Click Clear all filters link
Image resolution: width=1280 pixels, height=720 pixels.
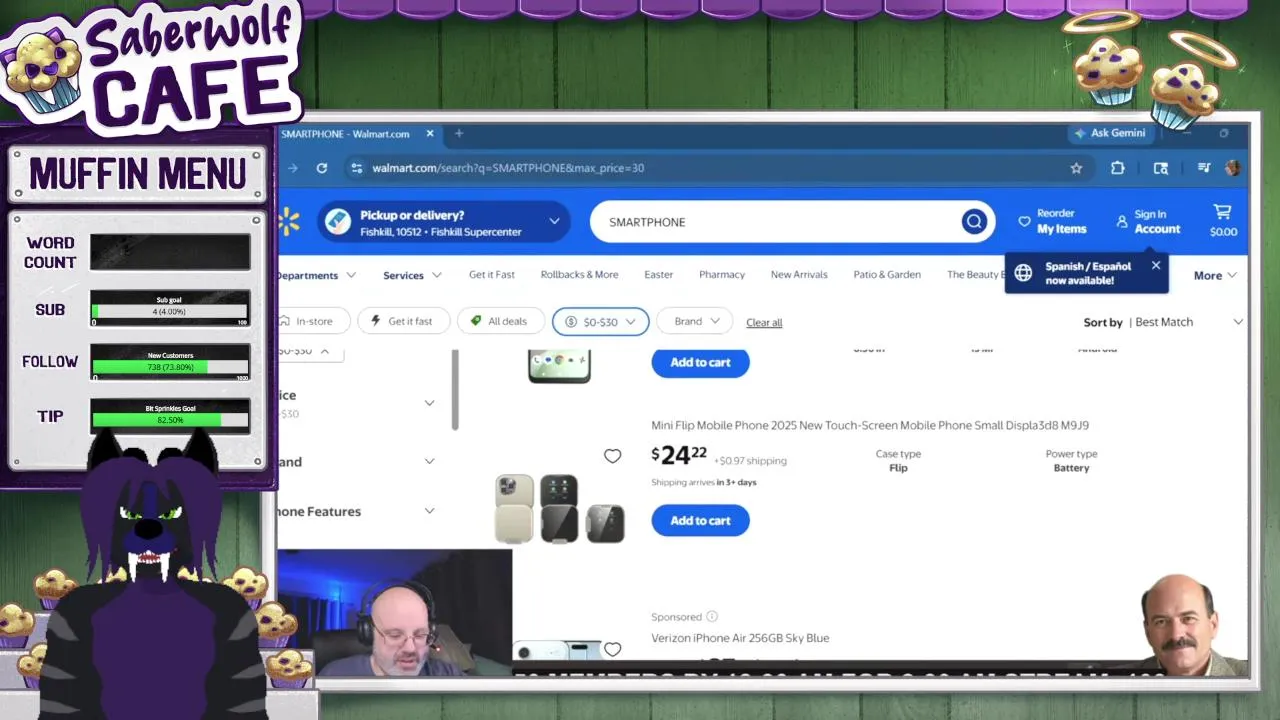764,322
